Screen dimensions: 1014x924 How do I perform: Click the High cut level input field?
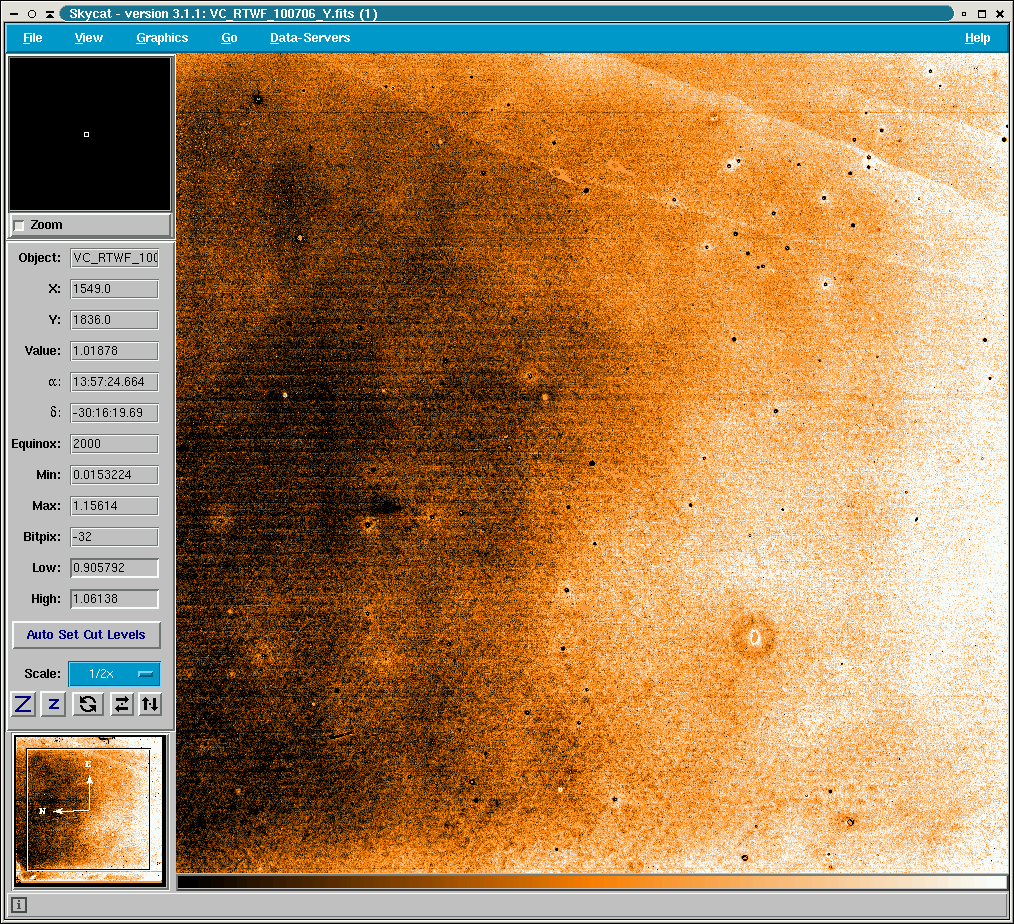coord(114,599)
